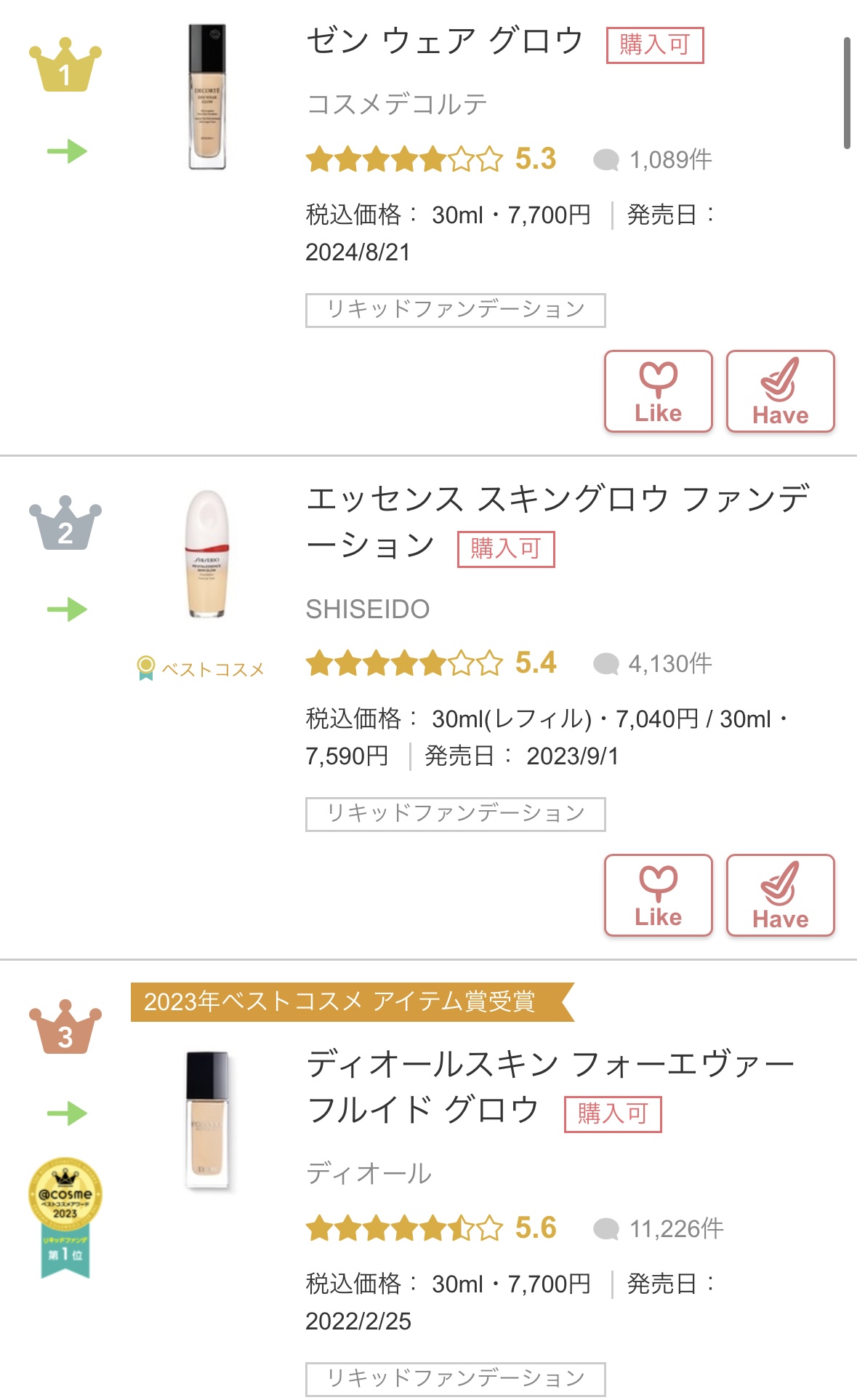Tap the @cosme 2023 award medal badge
This screenshot has height=1400, width=857.
65,1216
